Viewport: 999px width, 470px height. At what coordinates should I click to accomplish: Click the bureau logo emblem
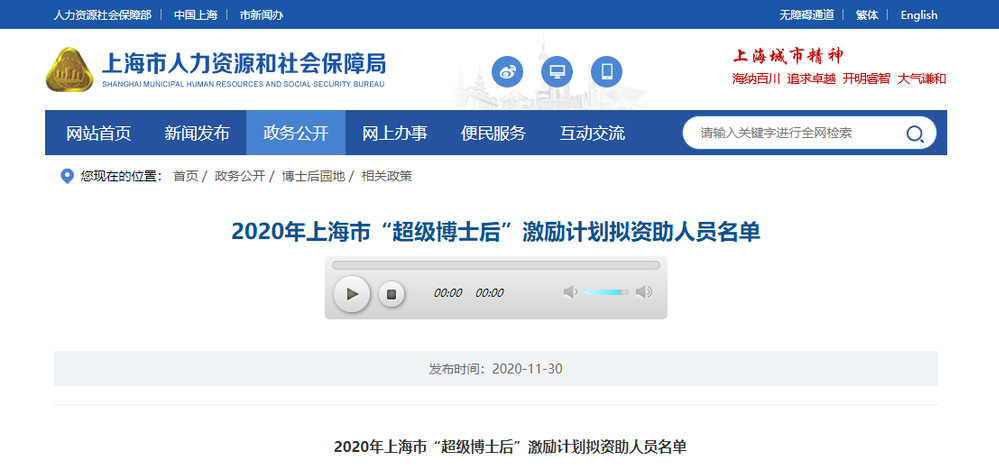(70, 69)
